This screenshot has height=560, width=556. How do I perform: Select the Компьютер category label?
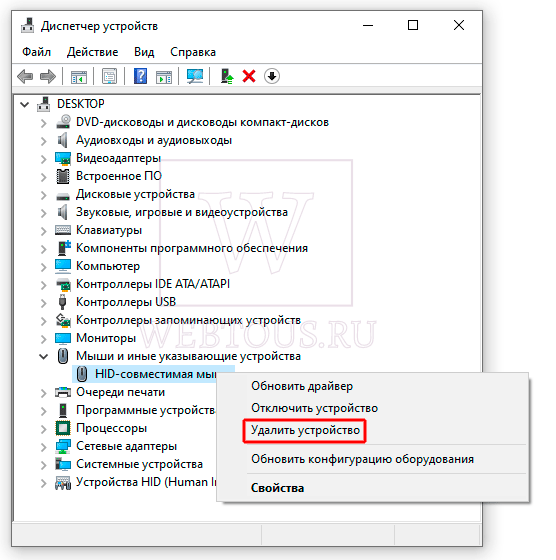pos(108,266)
